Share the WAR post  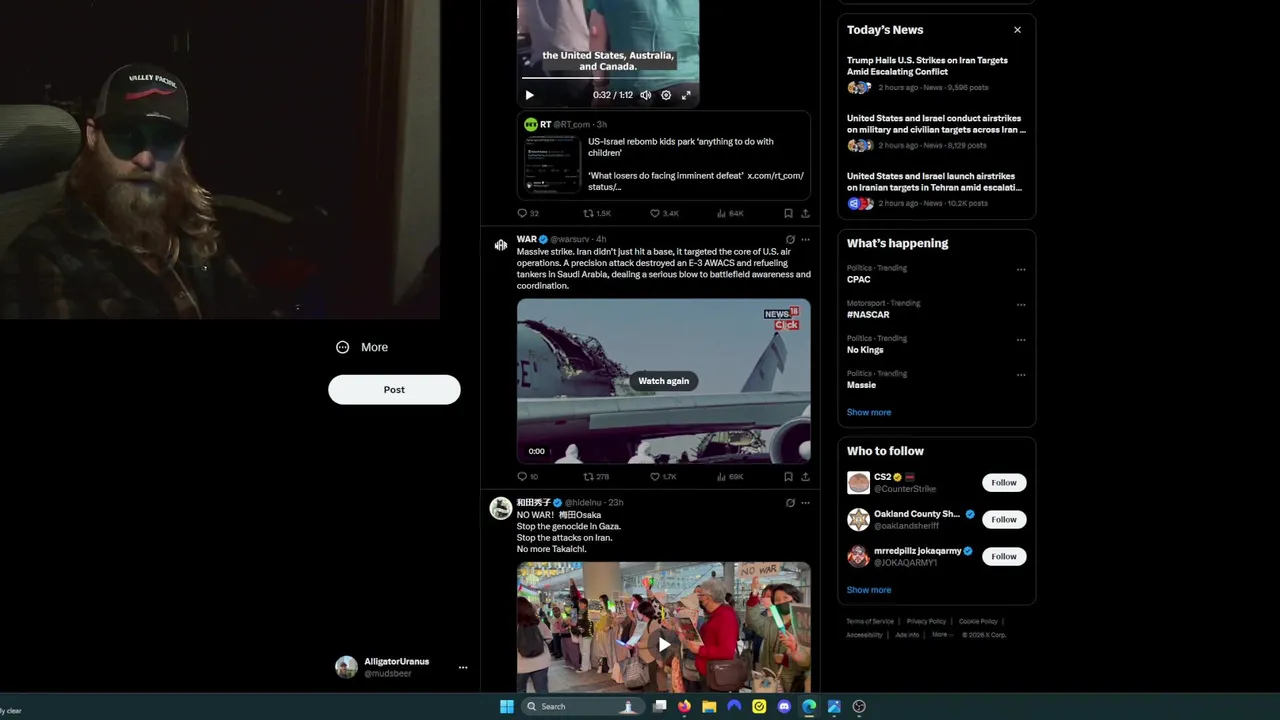tap(805, 477)
